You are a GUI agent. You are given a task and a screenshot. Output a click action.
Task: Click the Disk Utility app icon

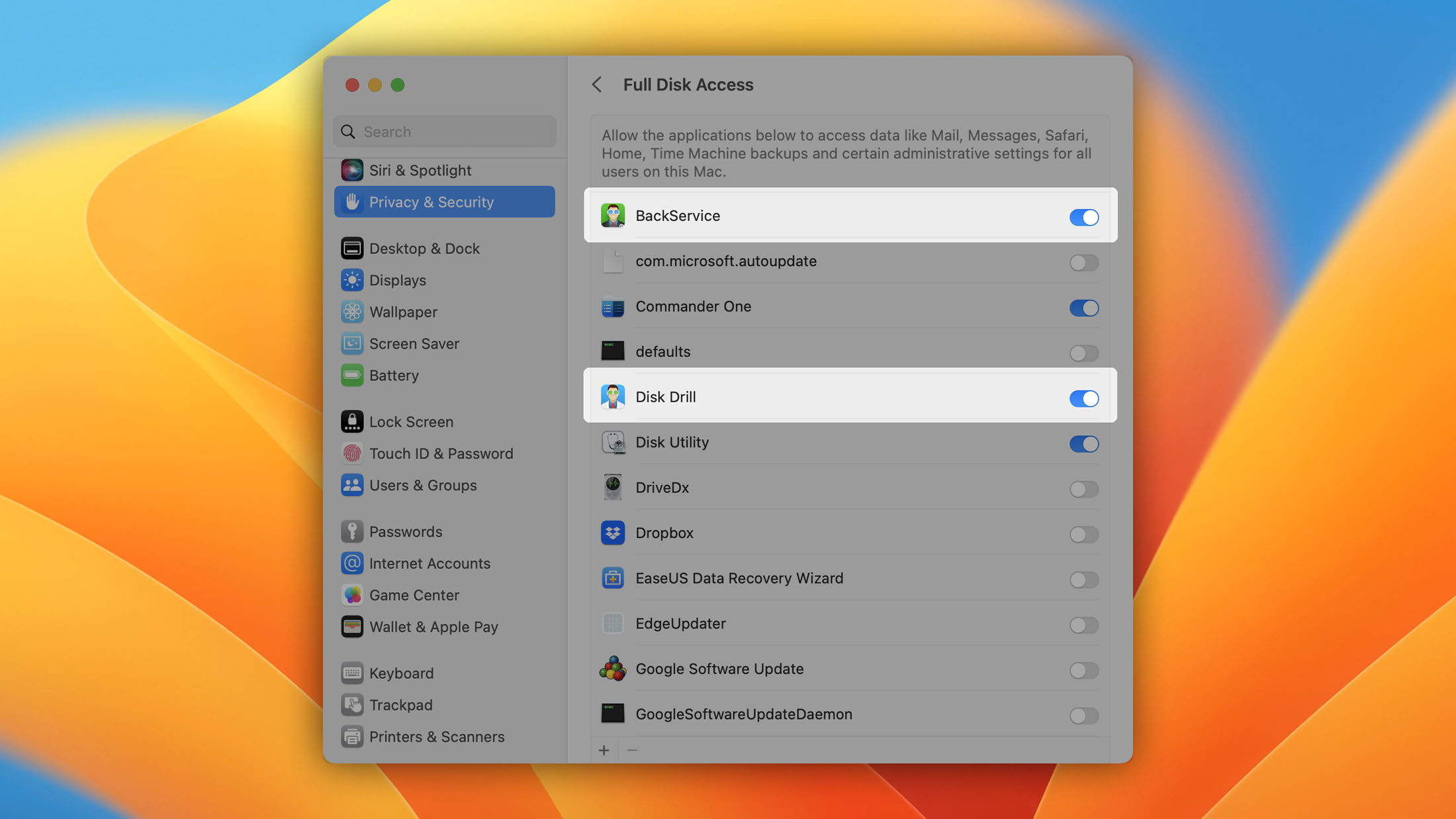612,442
